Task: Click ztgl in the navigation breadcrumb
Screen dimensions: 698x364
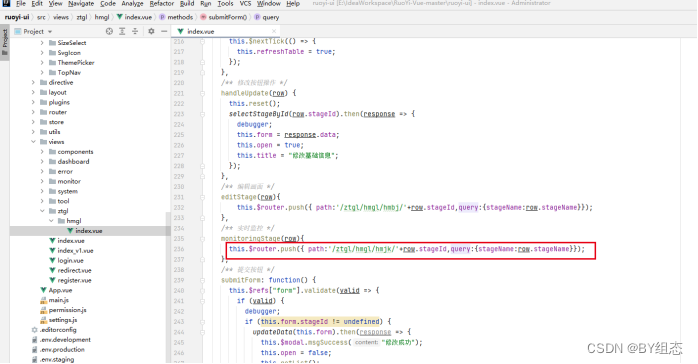Action: [x=82, y=17]
